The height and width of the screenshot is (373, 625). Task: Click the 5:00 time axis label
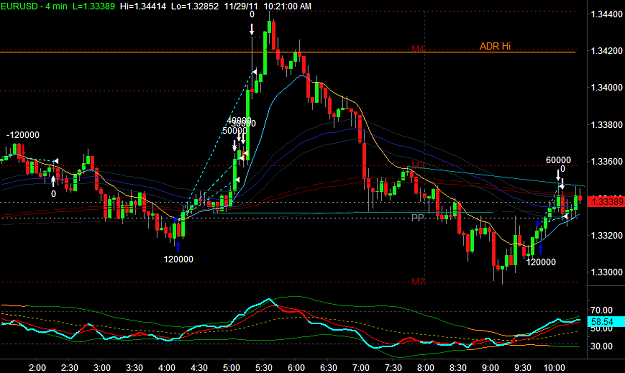pos(231,367)
